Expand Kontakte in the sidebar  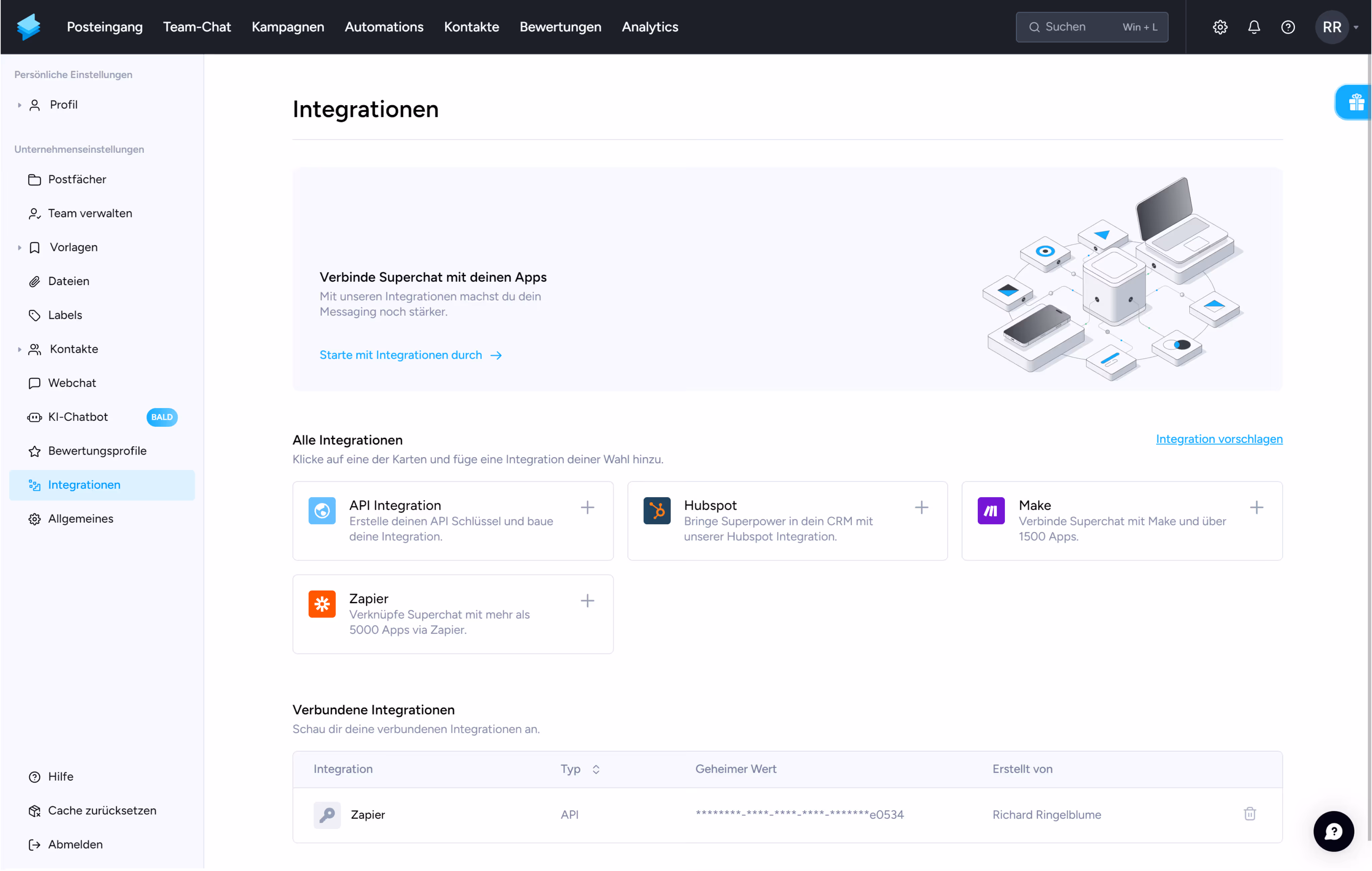(19, 349)
